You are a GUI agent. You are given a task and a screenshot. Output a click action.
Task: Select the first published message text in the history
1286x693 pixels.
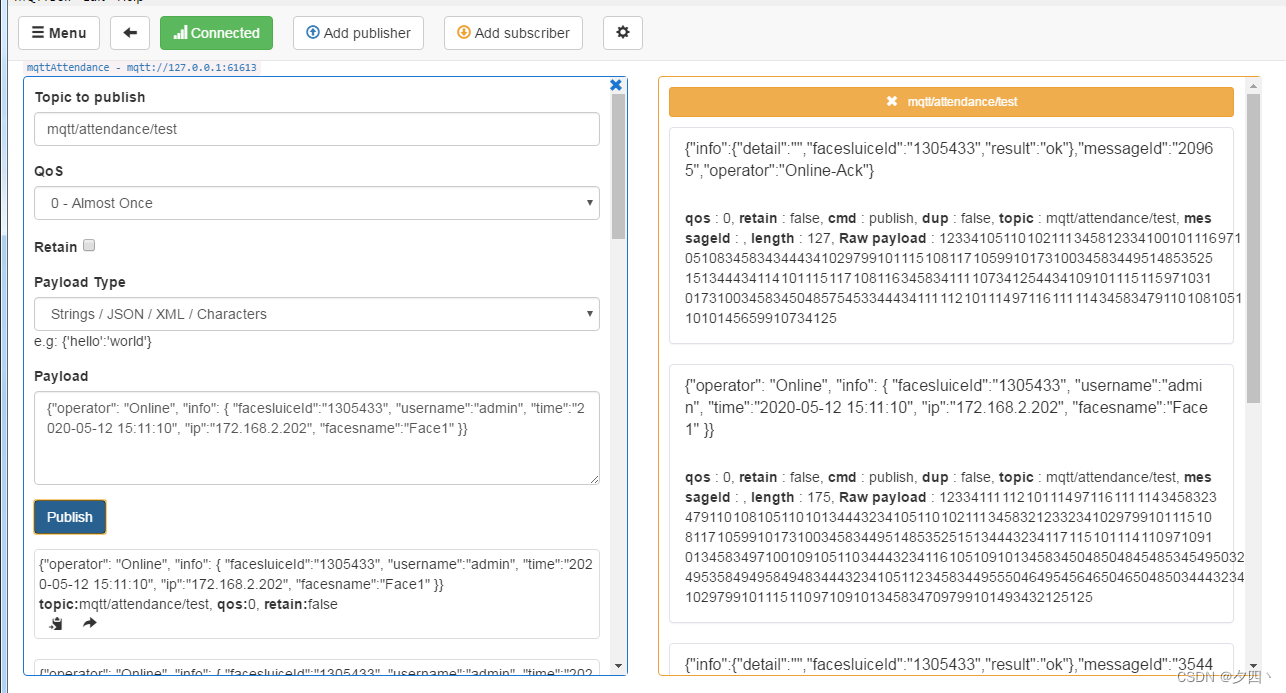pos(317,574)
